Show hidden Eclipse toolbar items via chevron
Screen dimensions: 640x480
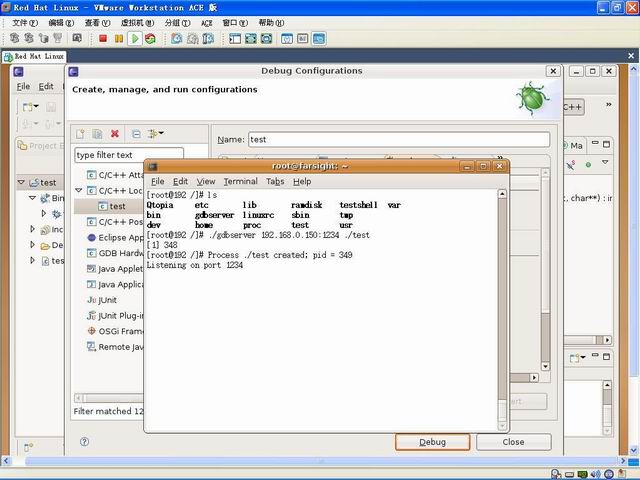(609, 104)
